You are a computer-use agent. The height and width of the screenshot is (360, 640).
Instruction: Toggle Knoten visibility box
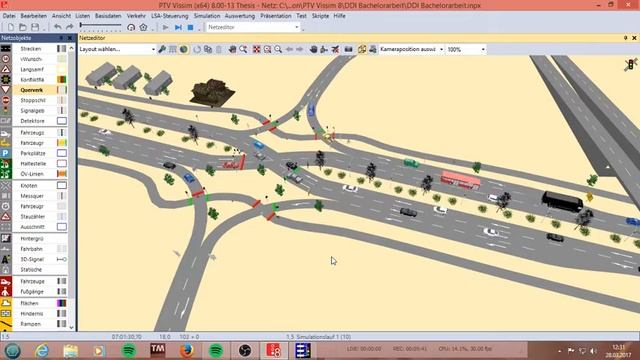62,185
